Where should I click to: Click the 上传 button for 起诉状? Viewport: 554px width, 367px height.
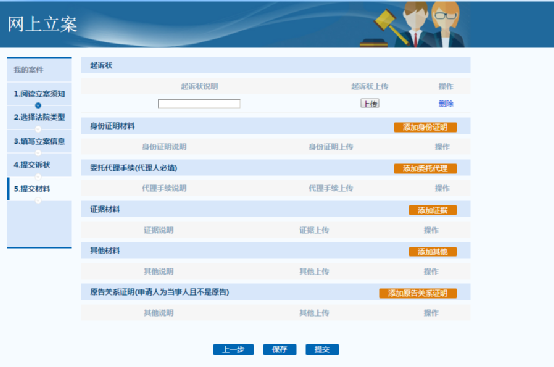click(x=370, y=103)
